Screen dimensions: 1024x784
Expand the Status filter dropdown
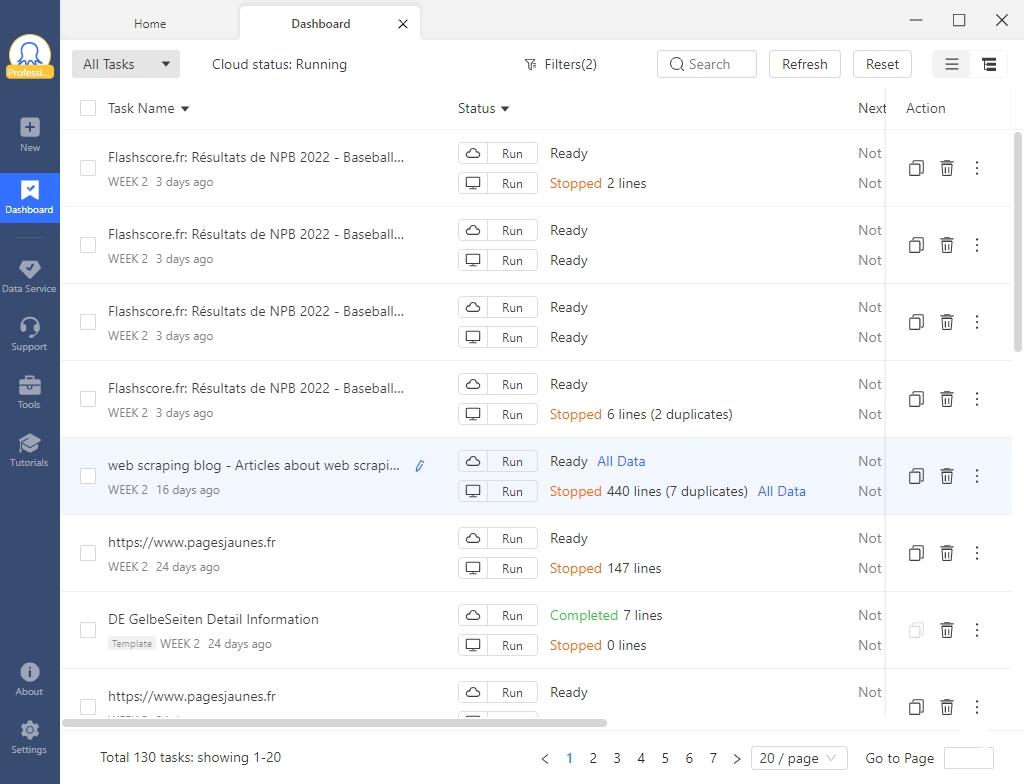point(505,109)
